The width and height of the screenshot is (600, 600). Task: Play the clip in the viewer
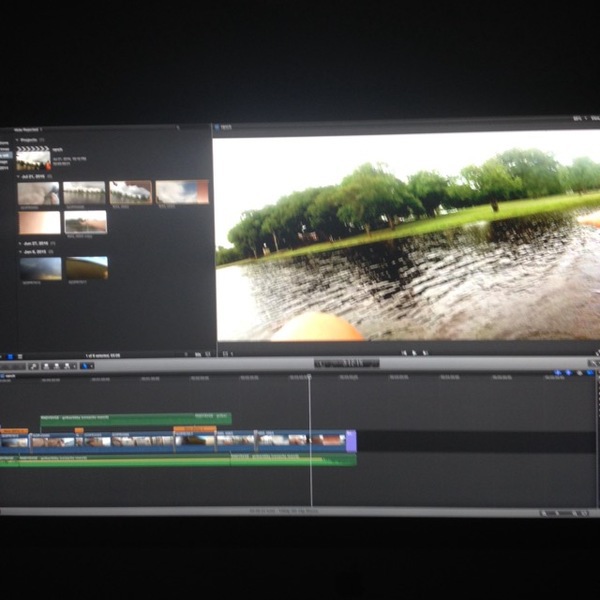(414, 353)
